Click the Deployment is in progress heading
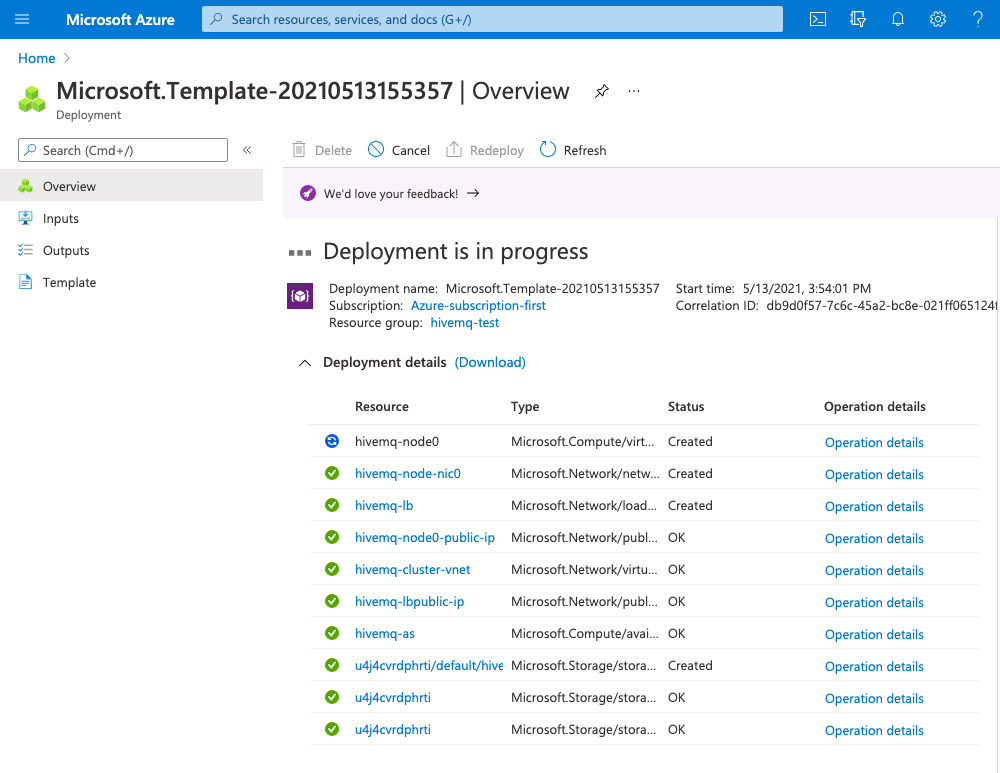This screenshot has height=773, width=1000. coord(455,252)
